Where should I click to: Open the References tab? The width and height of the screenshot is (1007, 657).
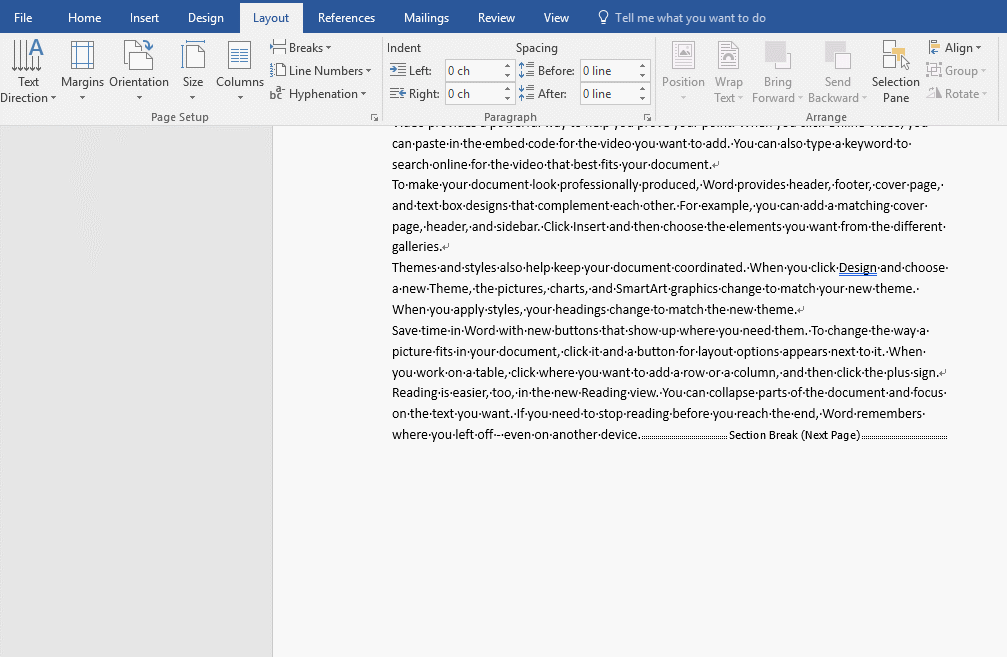[x=346, y=18]
